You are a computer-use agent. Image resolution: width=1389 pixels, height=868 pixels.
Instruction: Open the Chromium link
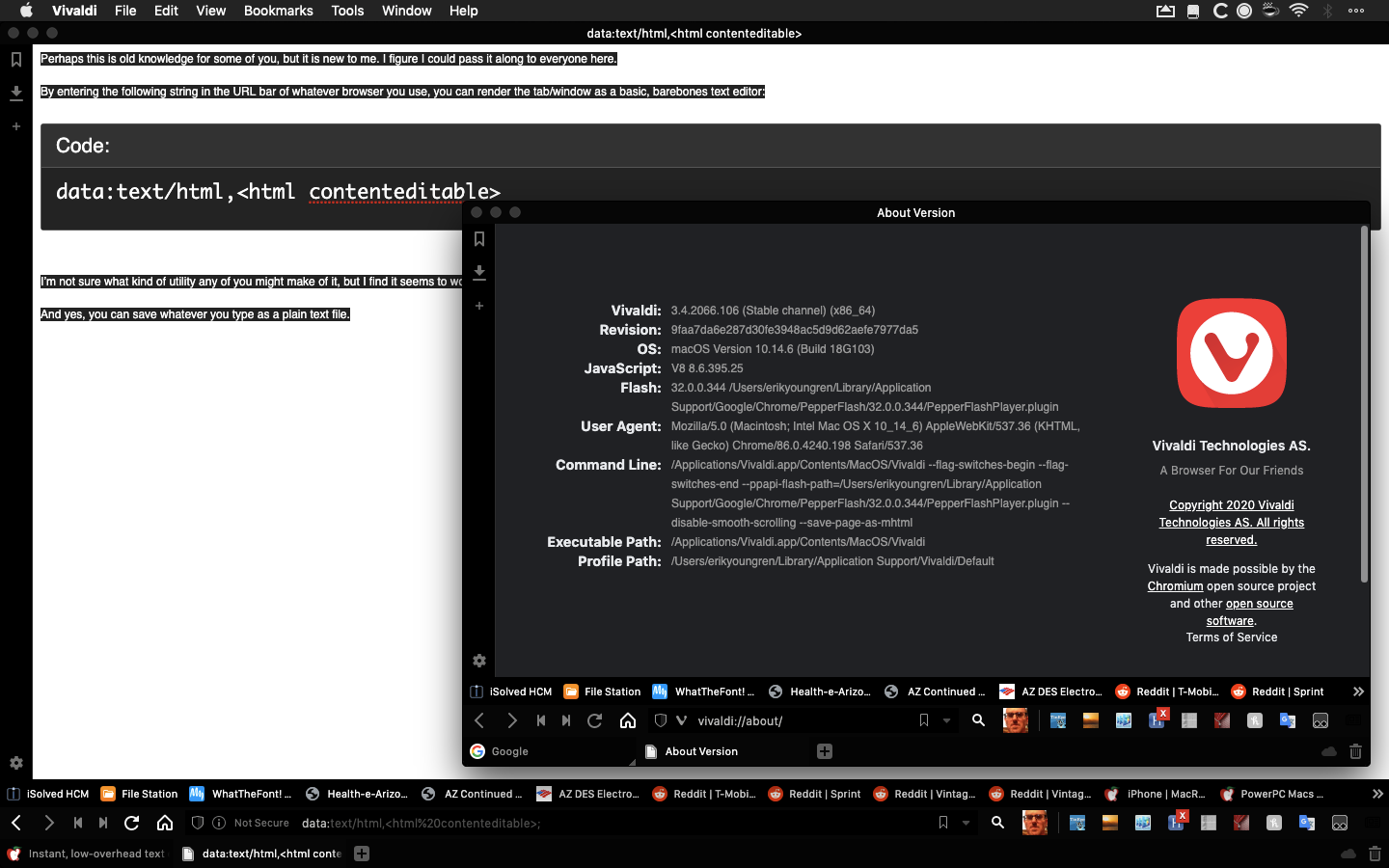(x=1175, y=586)
